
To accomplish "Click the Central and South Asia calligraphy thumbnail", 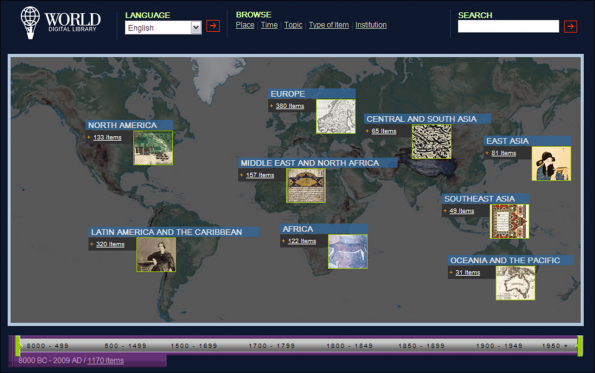I will (x=431, y=142).
